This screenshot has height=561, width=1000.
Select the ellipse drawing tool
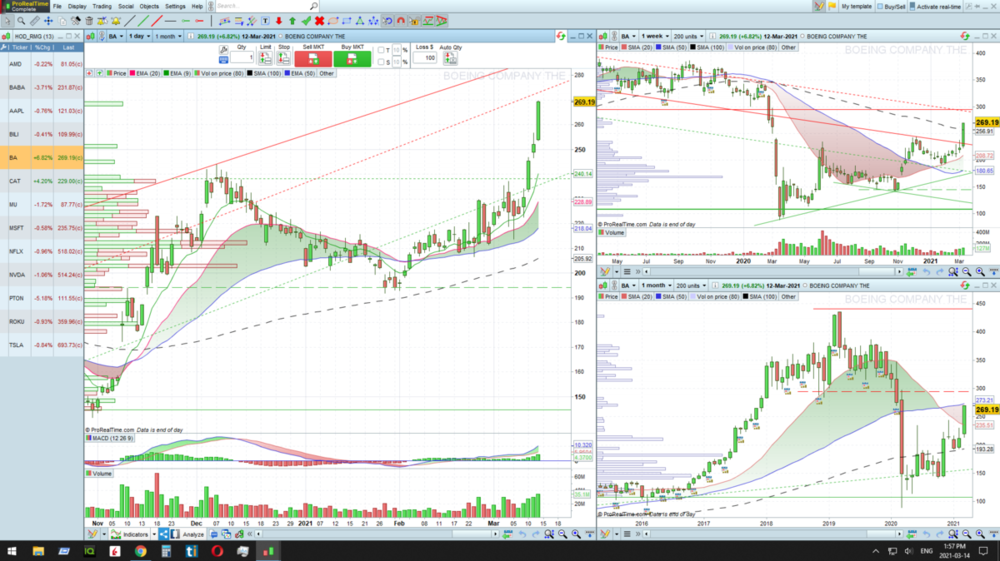333,21
